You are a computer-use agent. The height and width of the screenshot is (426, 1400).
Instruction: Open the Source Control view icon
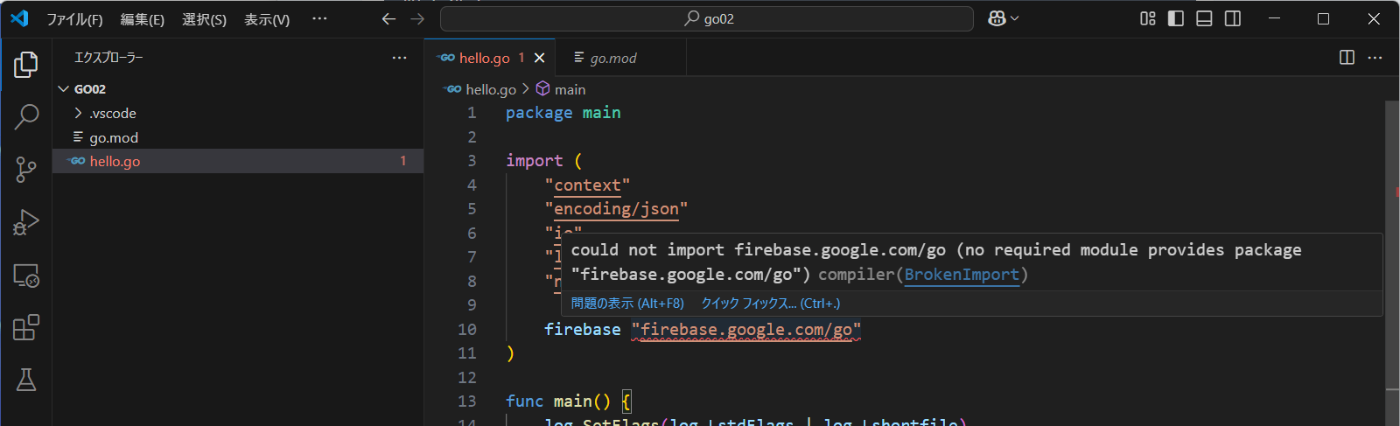26,170
